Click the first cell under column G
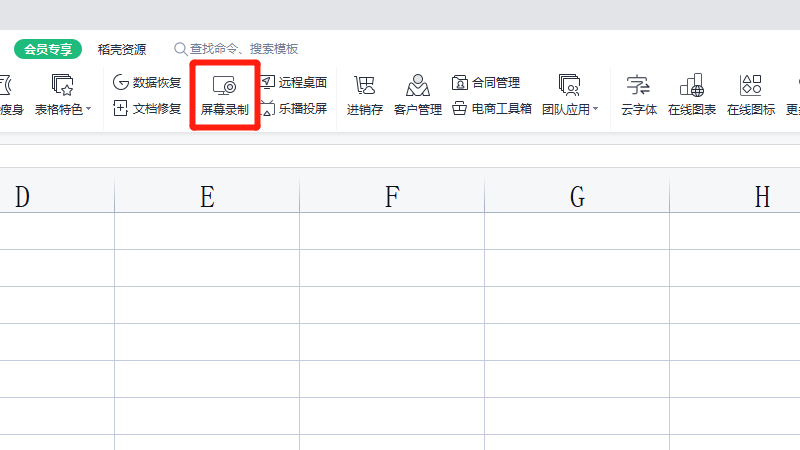Viewport: 800px width, 450px height. [577, 231]
